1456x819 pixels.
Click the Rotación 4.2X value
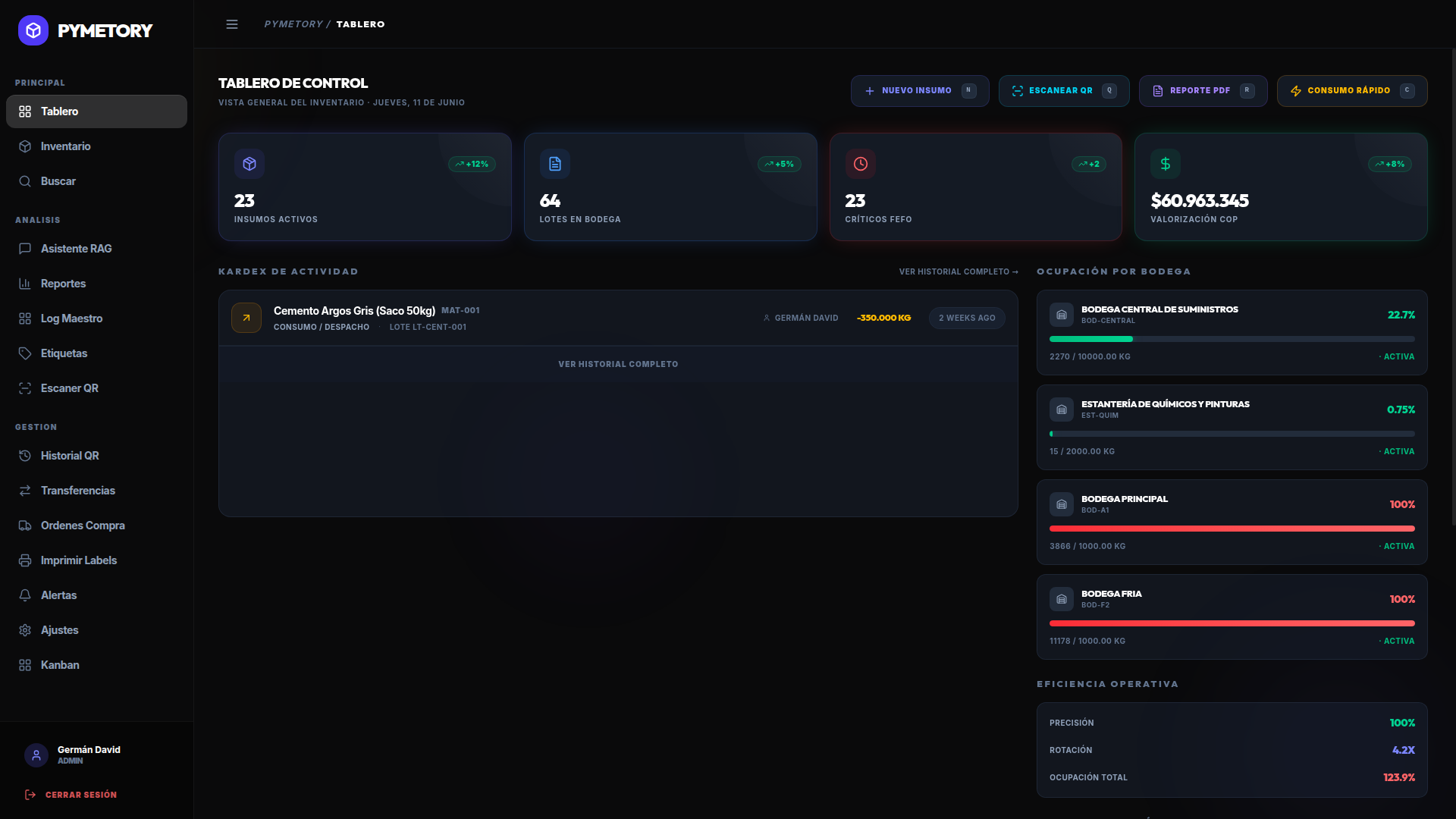[x=1404, y=750]
